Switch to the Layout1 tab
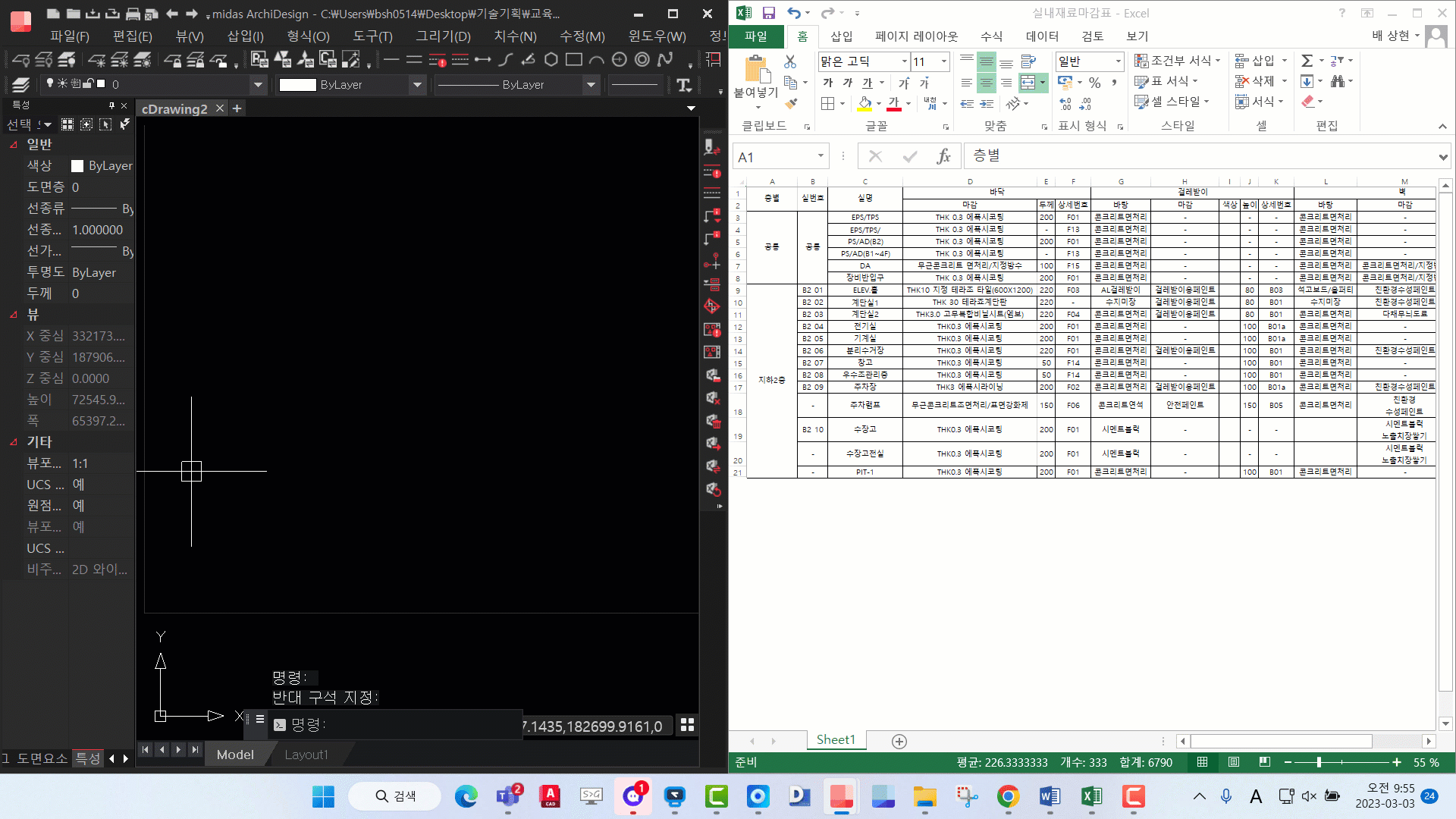 (306, 755)
